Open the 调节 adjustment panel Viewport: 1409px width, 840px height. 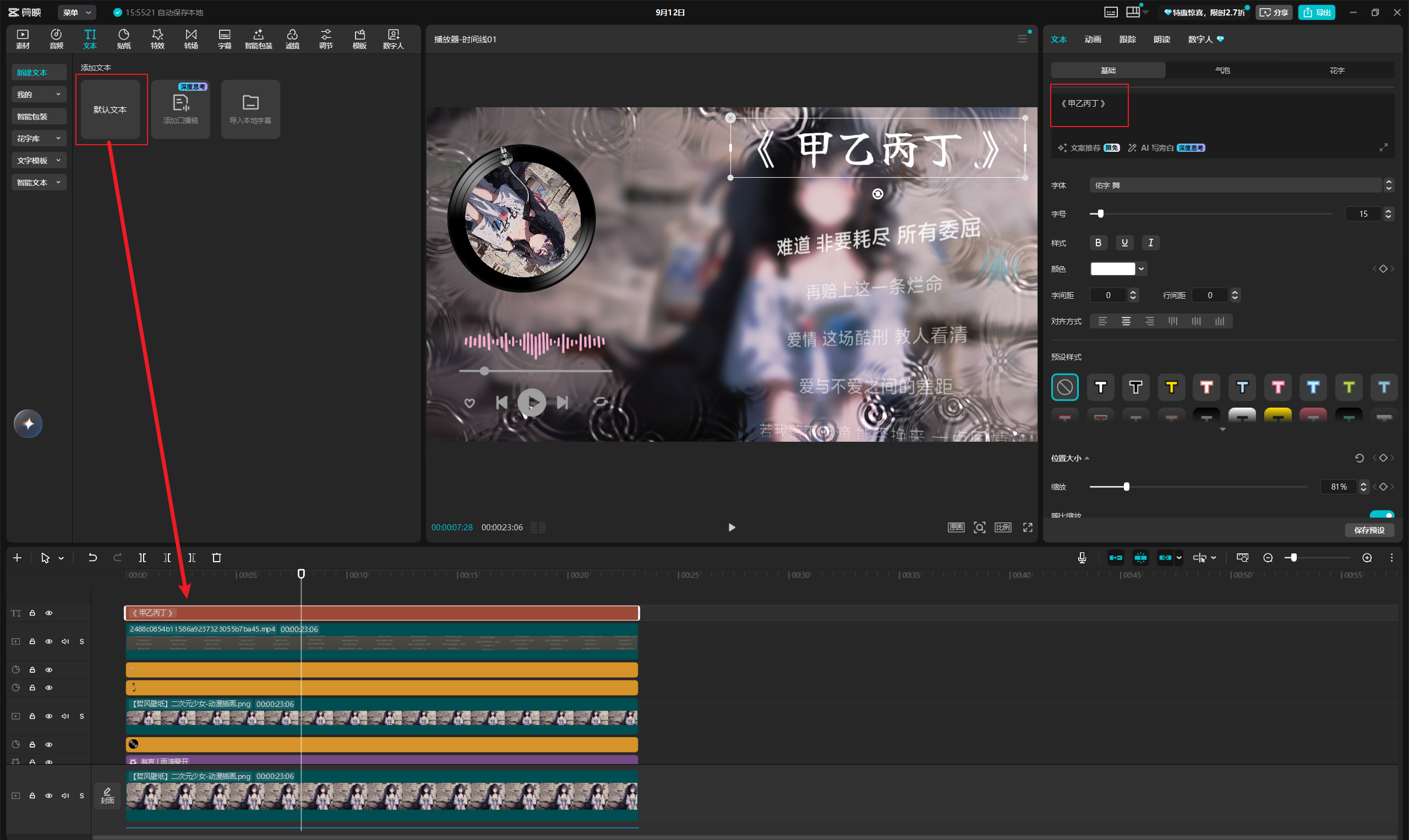pos(326,39)
